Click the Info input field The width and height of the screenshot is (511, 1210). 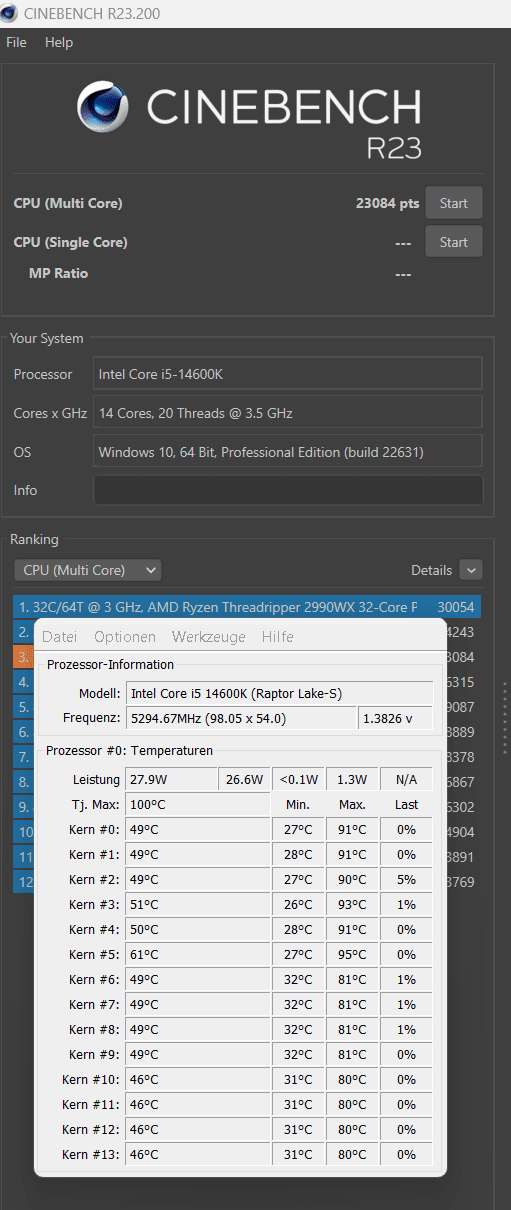(x=288, y=490)
